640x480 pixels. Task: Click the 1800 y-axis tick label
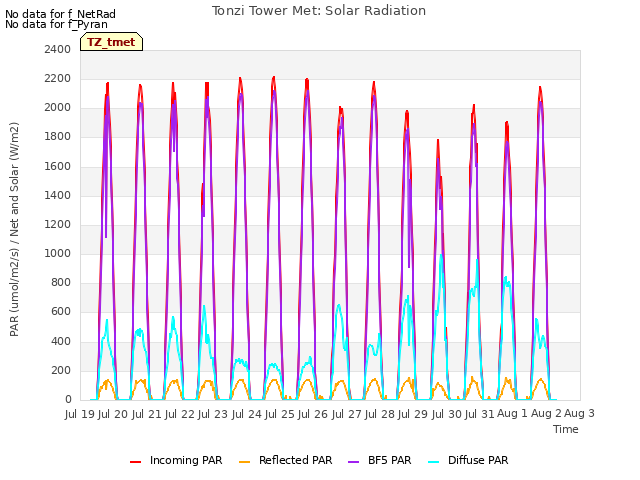pos(58,137)
